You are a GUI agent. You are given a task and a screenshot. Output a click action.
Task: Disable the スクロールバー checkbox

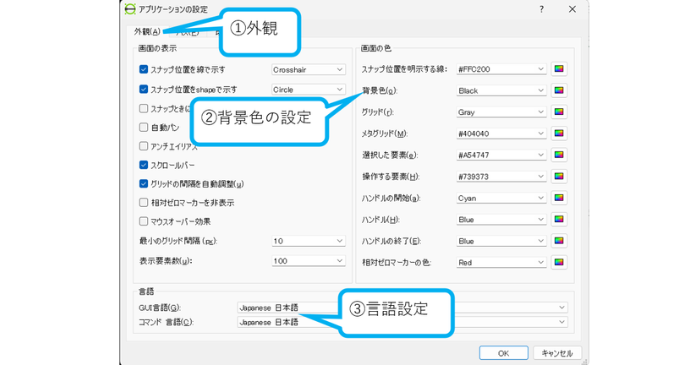click(143, 165)
